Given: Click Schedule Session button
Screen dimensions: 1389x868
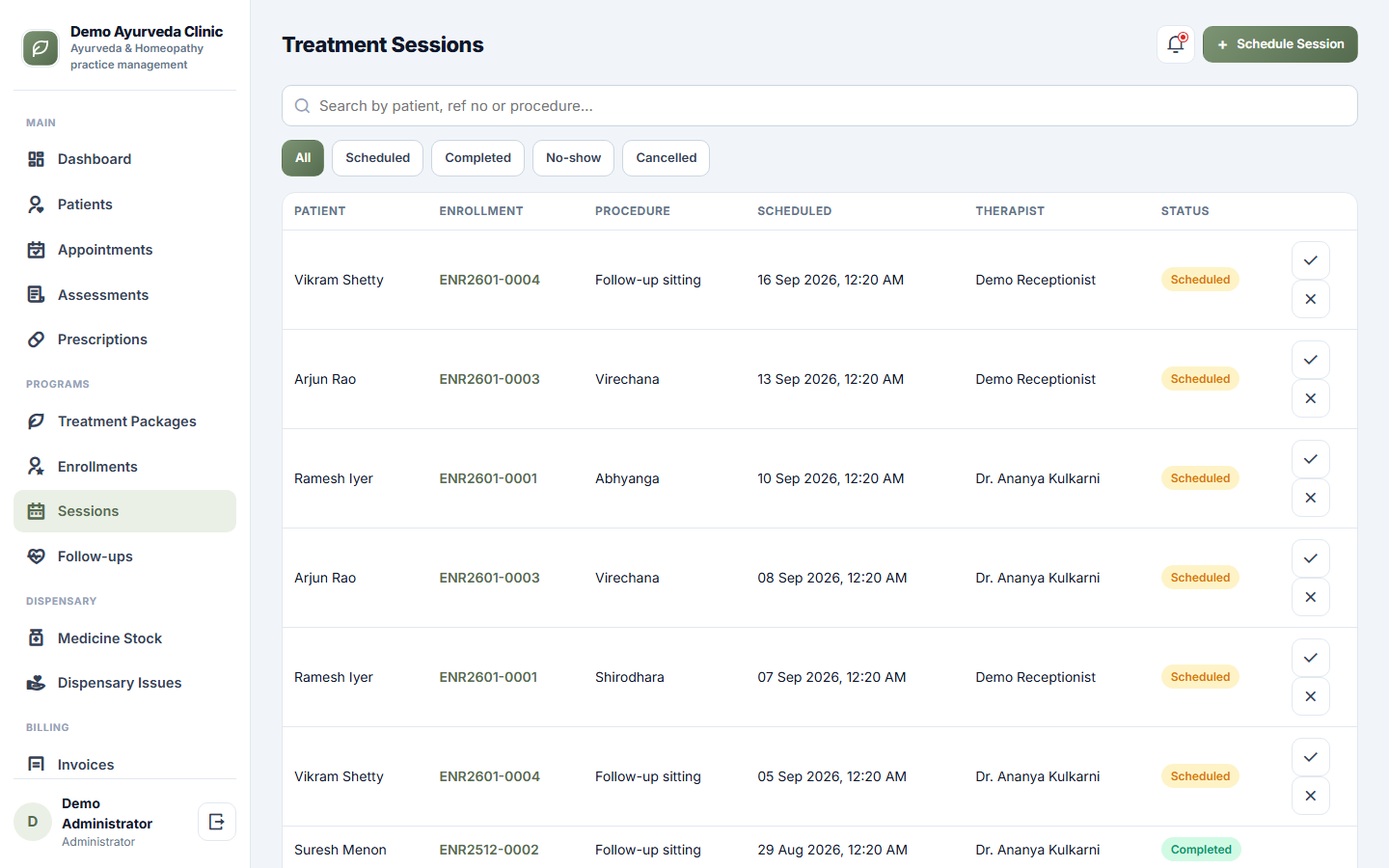Looking at the screenshot, I should (1280, 44).
